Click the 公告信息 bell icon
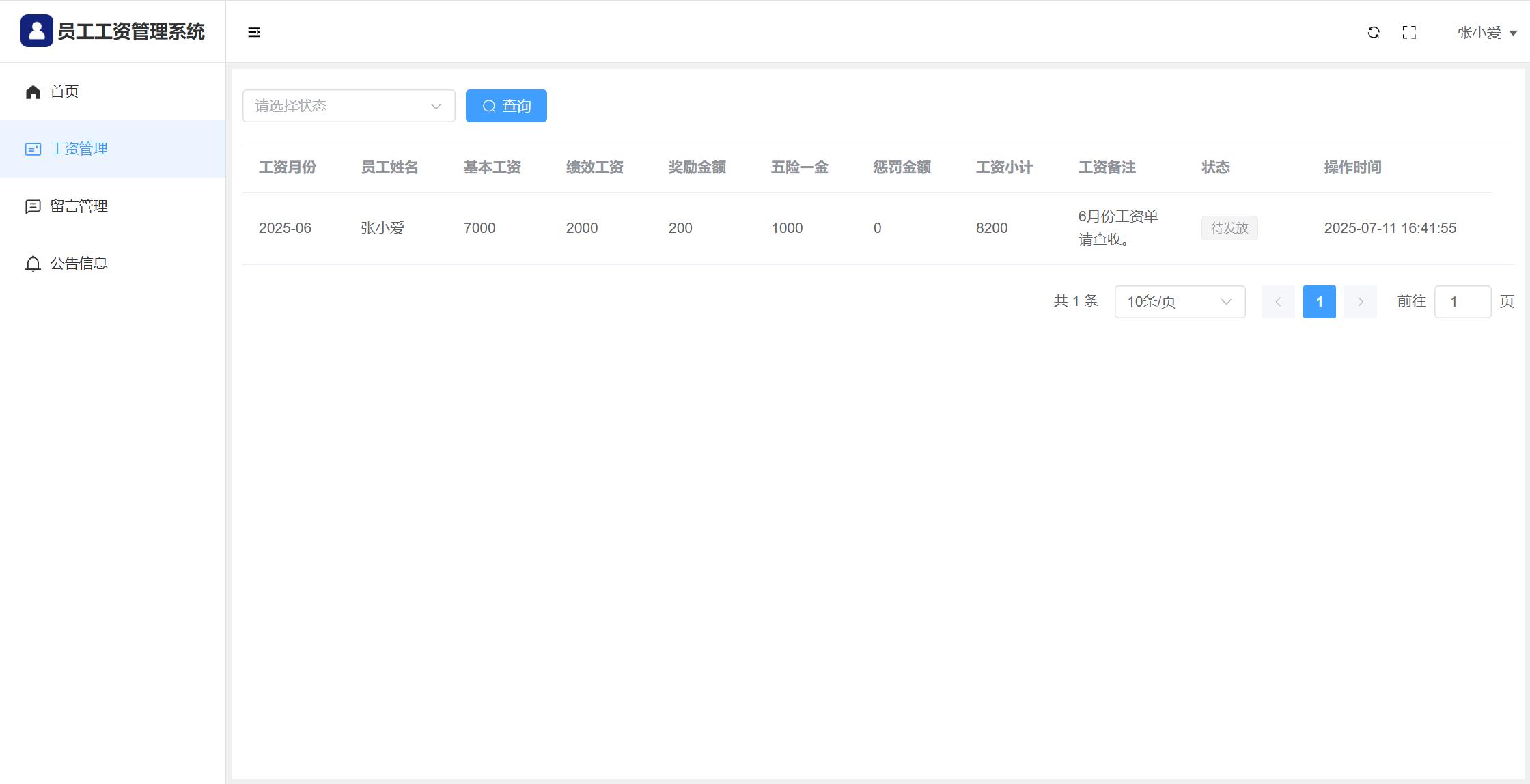The image size is (1530, 784). point(33,264)
